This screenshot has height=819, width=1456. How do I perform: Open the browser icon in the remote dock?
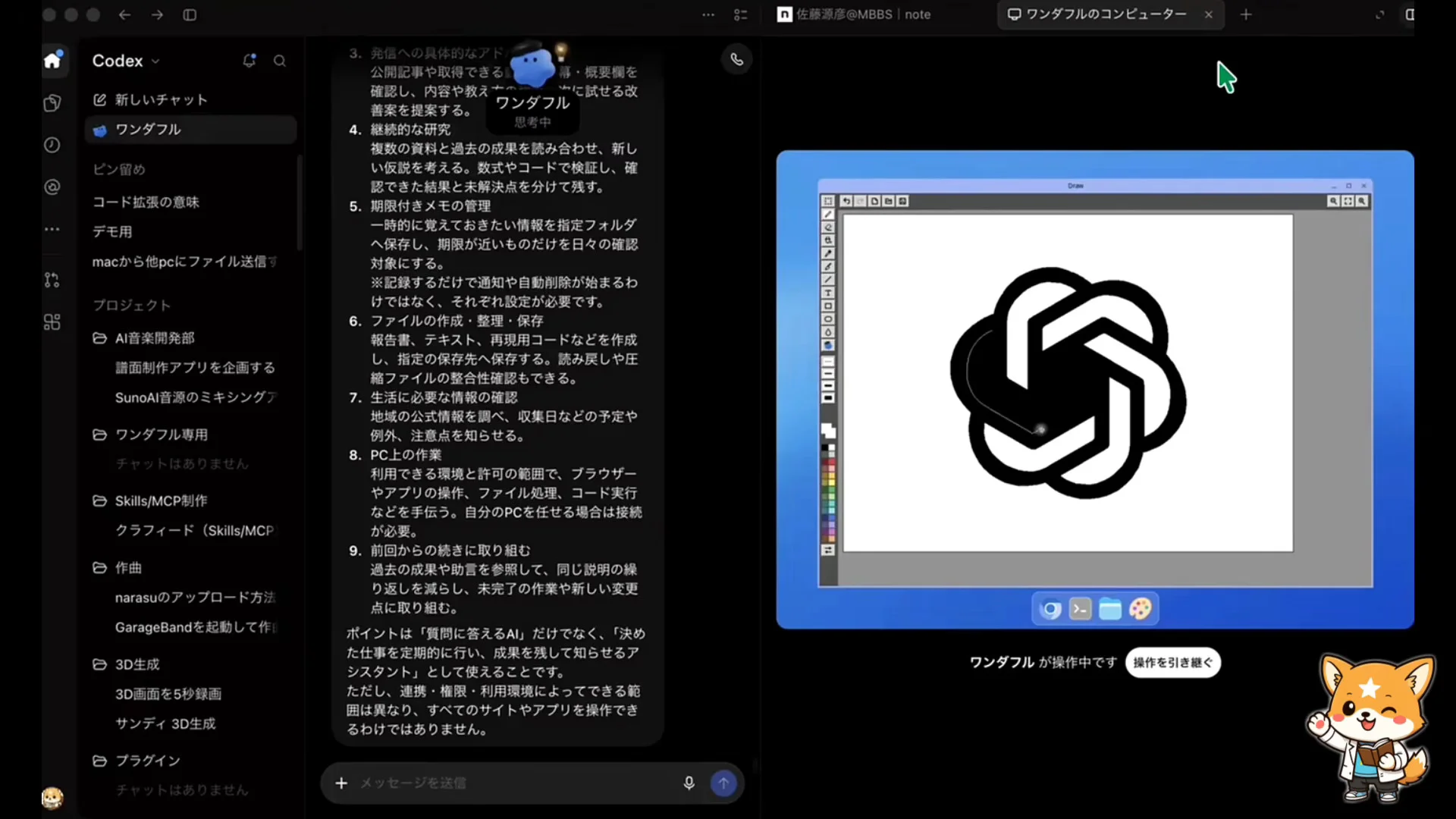coord(1050,609)
